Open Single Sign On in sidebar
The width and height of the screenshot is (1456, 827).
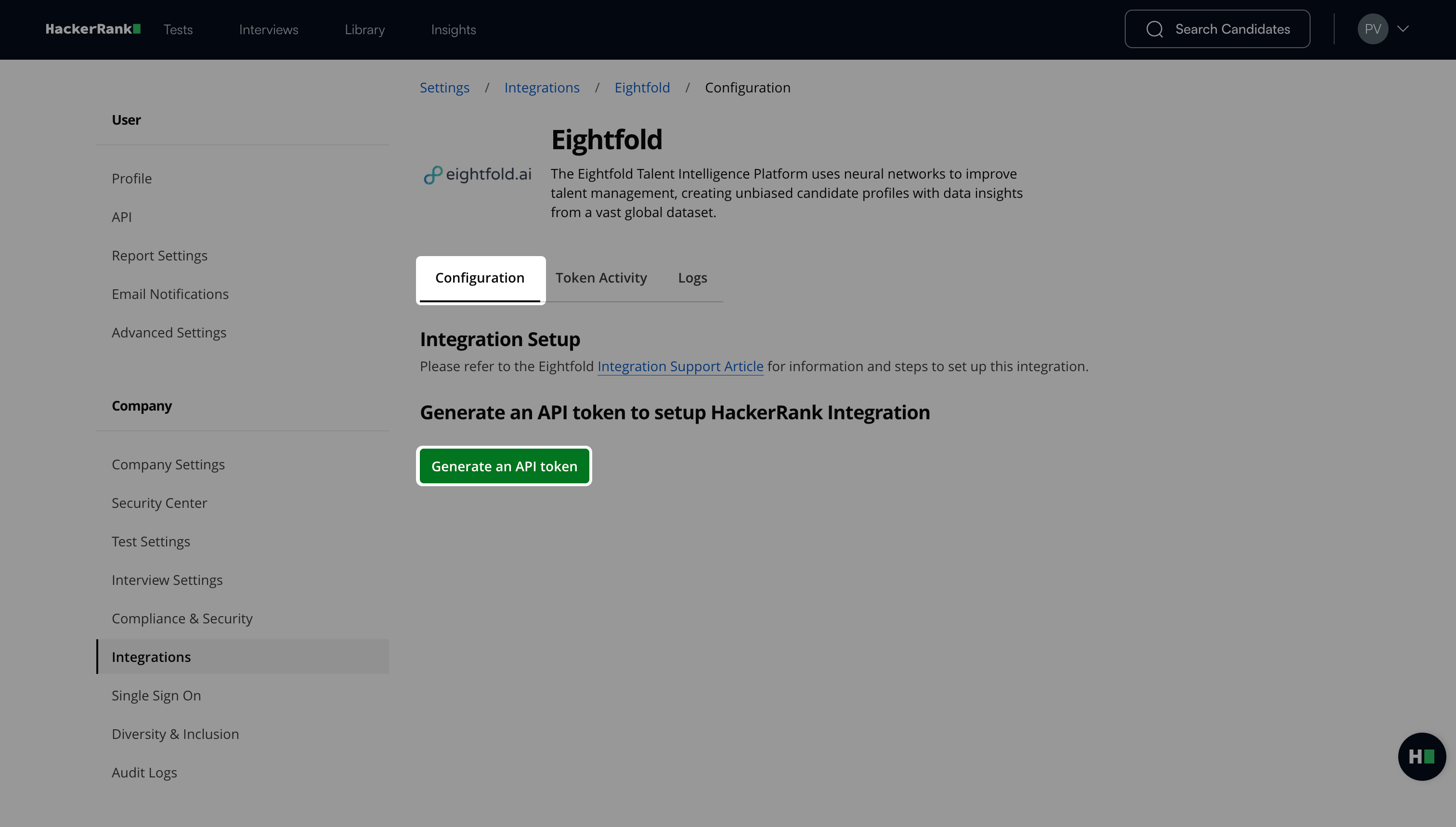[156, 696]
